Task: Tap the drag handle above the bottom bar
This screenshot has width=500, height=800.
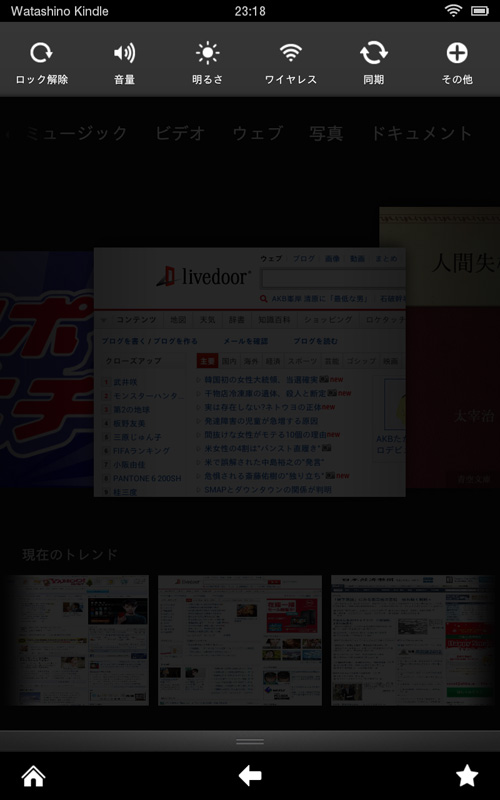Action: click(250, 741)
